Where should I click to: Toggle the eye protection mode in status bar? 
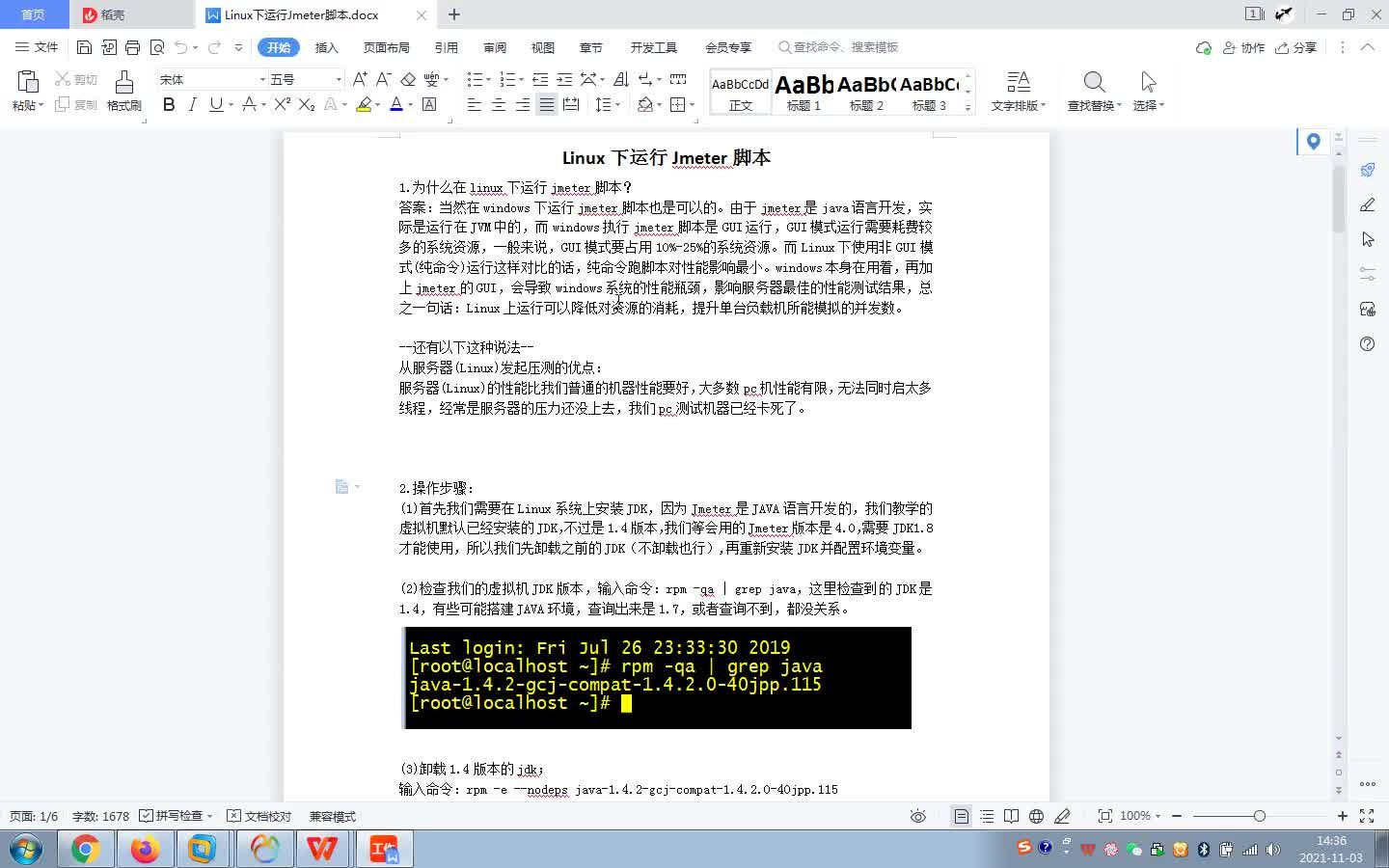pyautogui.click(x=917, y=816)
